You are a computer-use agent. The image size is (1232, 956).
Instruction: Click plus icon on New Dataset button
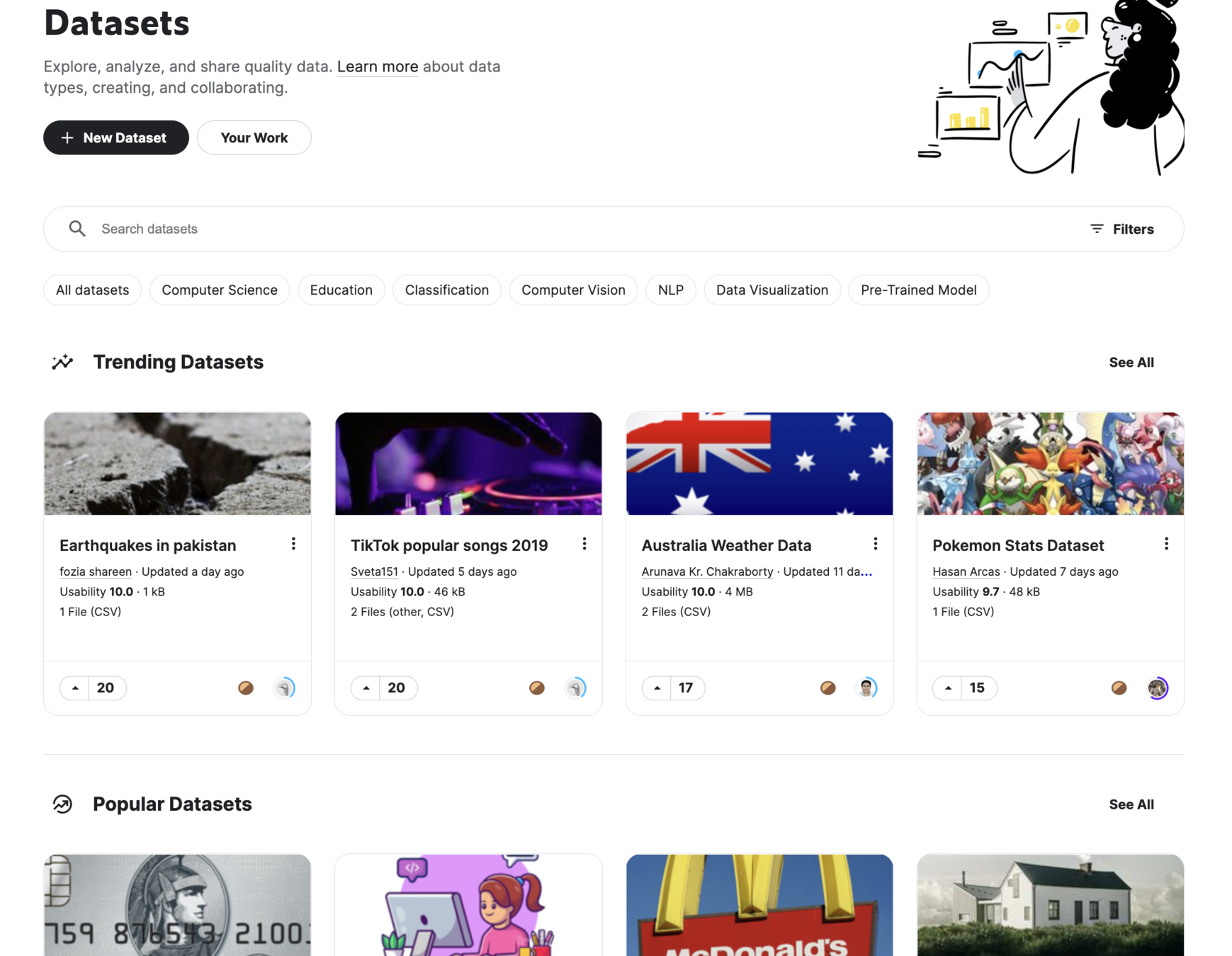pyautogui.click(x=67, y=137)
